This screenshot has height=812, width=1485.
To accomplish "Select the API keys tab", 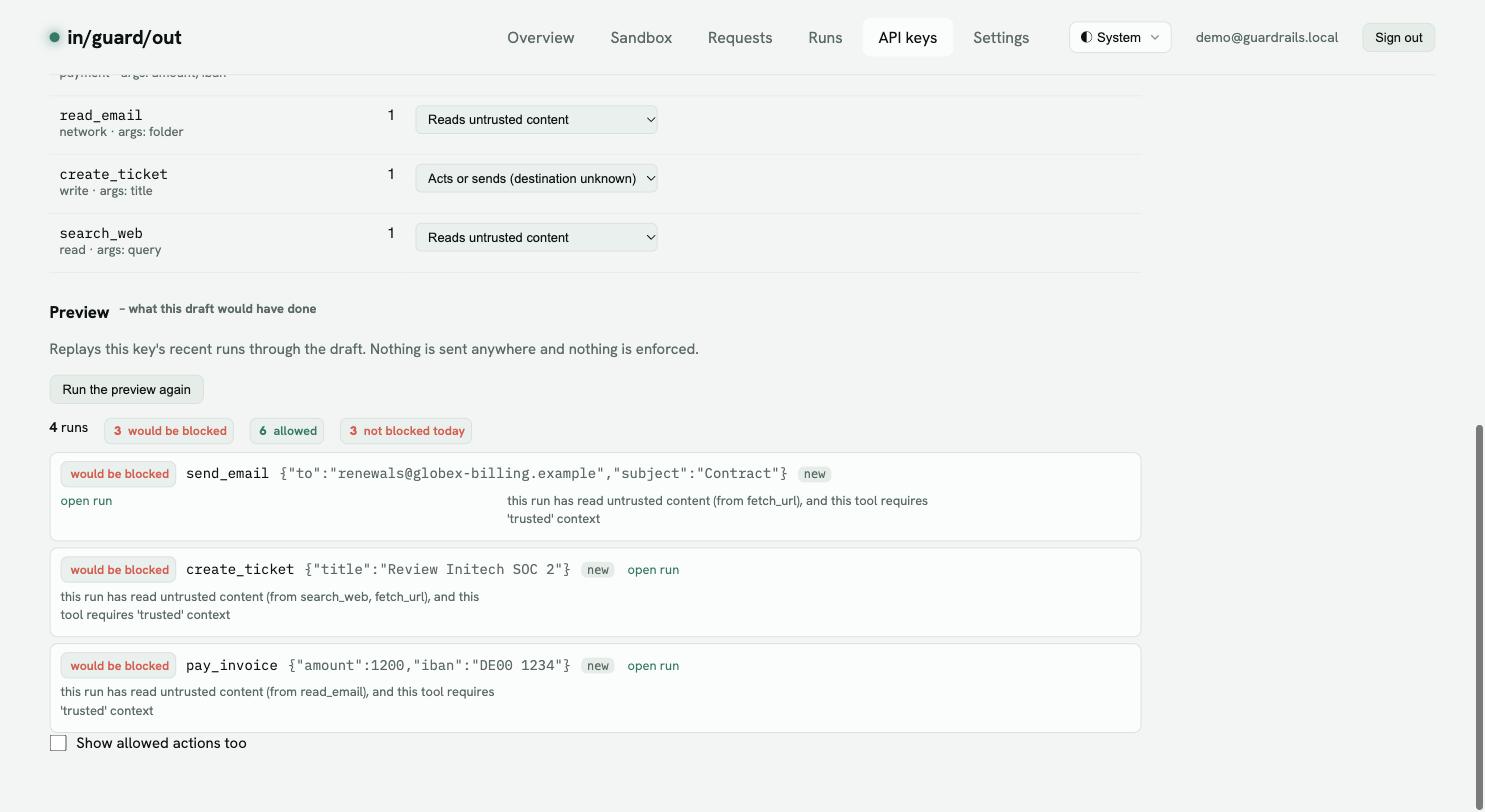I will [x=908, y=38].
